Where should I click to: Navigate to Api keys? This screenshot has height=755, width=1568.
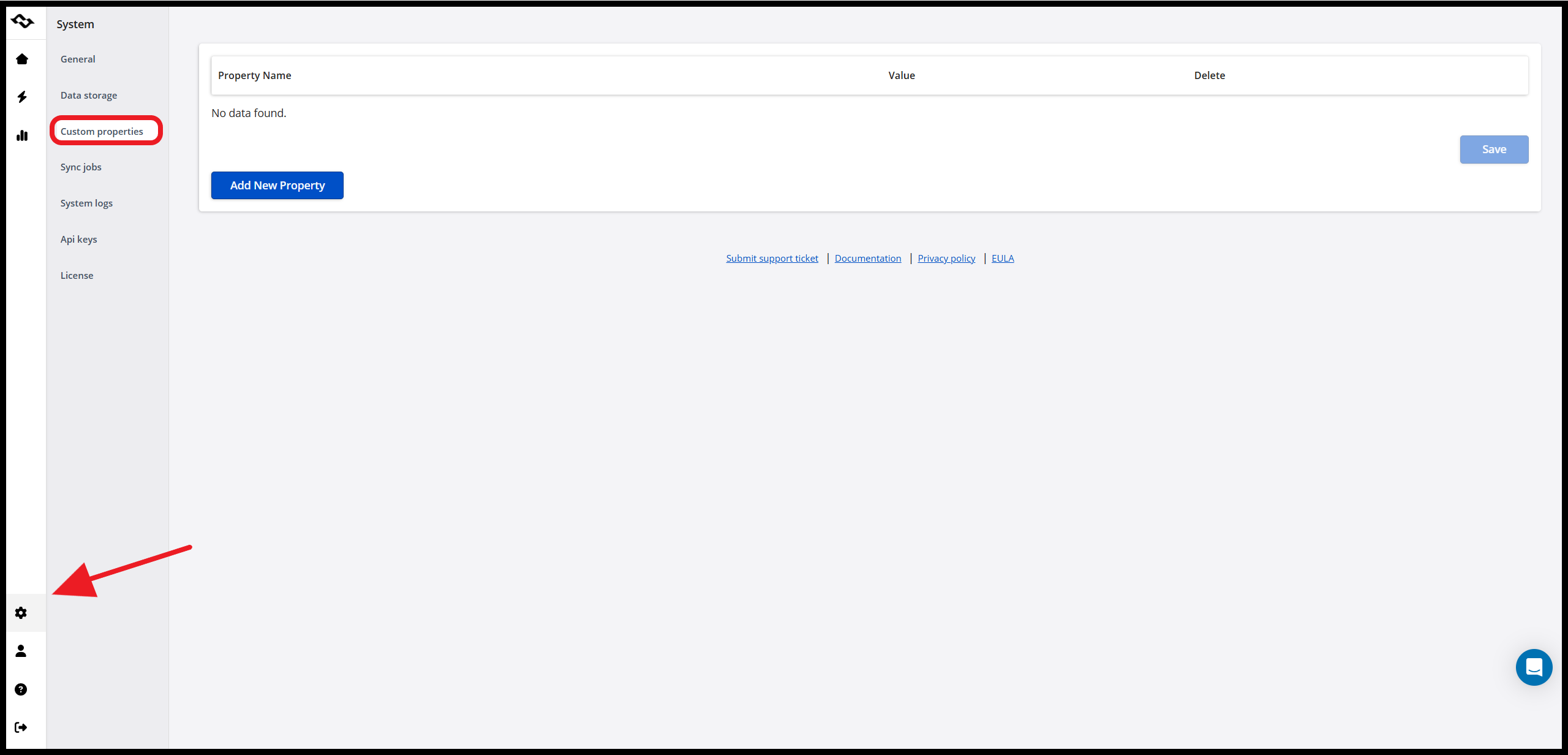point(78,240)
